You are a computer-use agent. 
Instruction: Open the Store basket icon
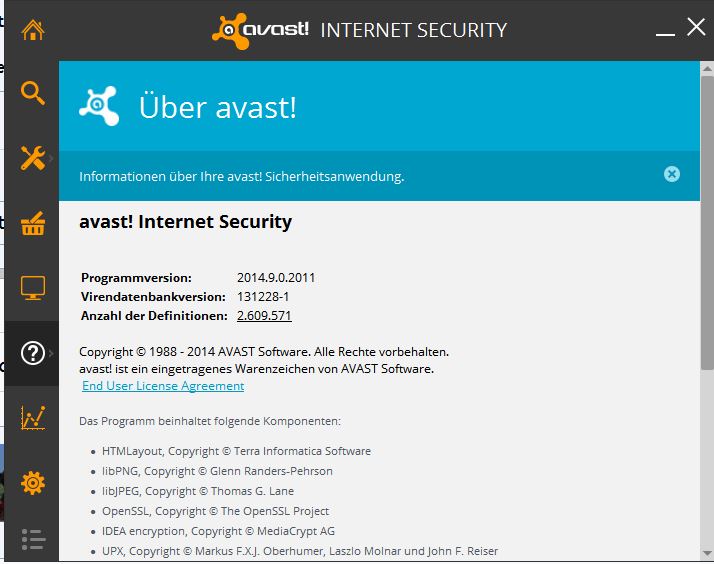tap(33, 224)
